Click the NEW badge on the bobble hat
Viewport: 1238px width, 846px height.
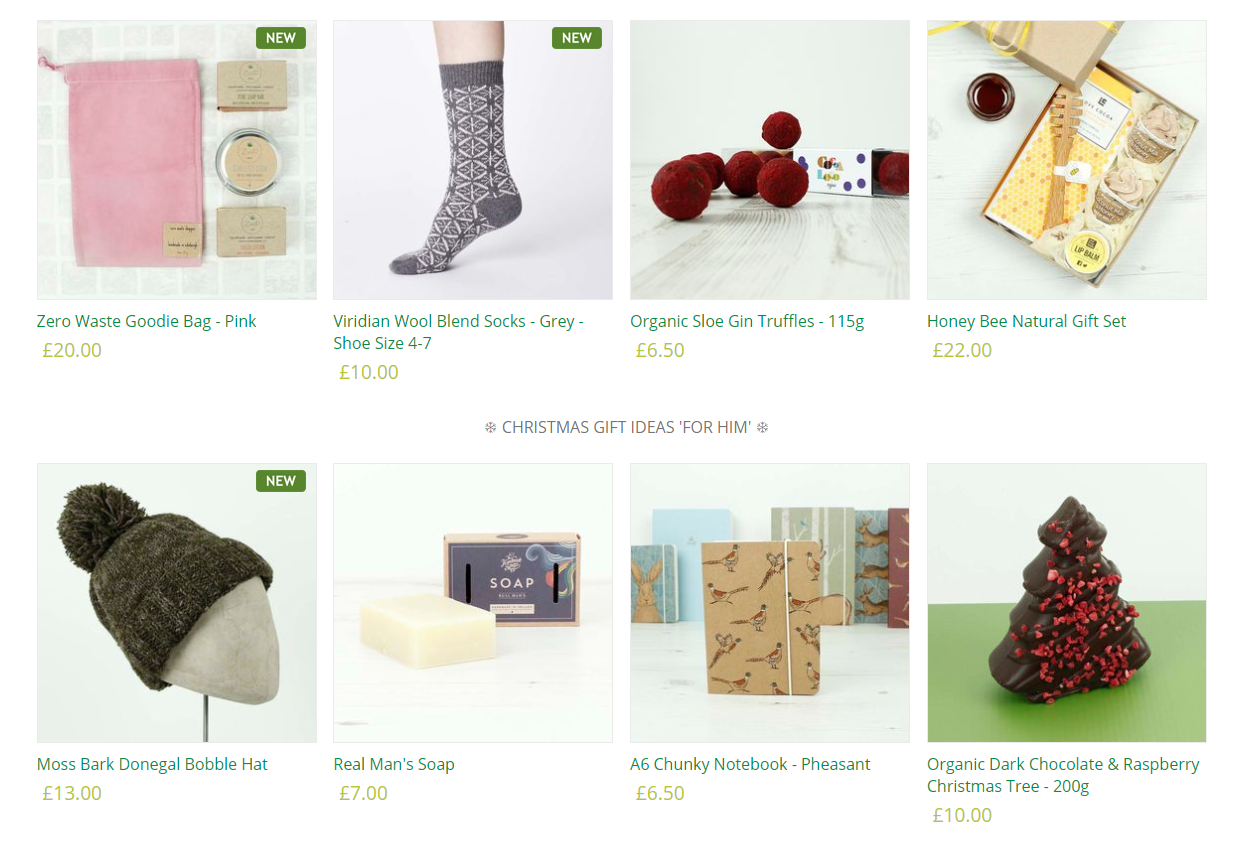tap(281, 481)
